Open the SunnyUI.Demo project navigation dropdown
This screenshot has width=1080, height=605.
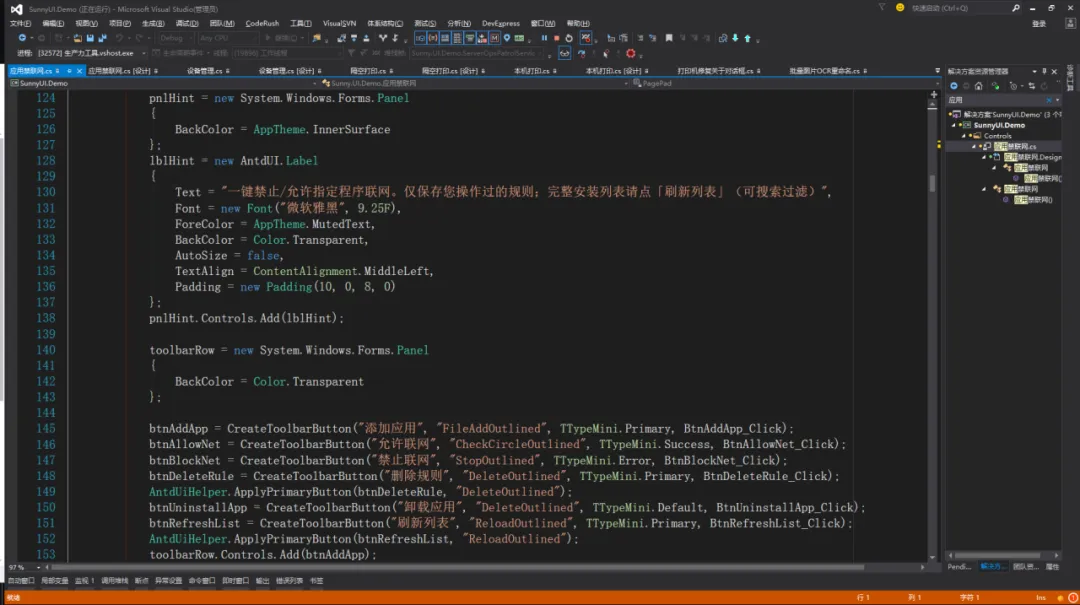click(x=163, y=83)
